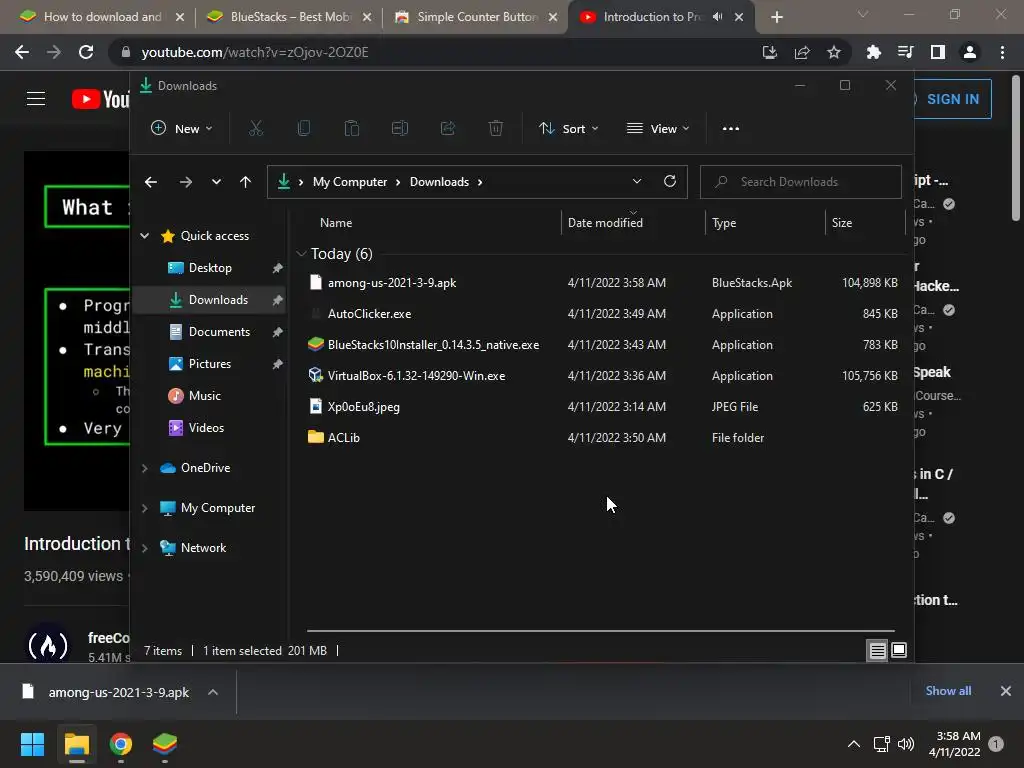Open the See more ellipsis menu in Explorer
Viewport: 1024px width, 768px height.
[731, 129]
